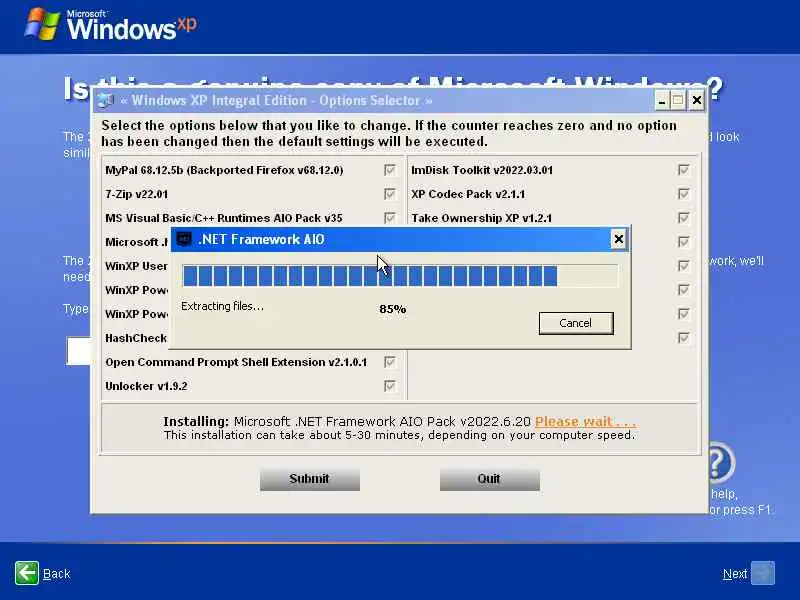Screen dimensions: 800x600
Task: Toggle the MyPal 68.12.5b checkbox
Action: (x=390, y=170)
